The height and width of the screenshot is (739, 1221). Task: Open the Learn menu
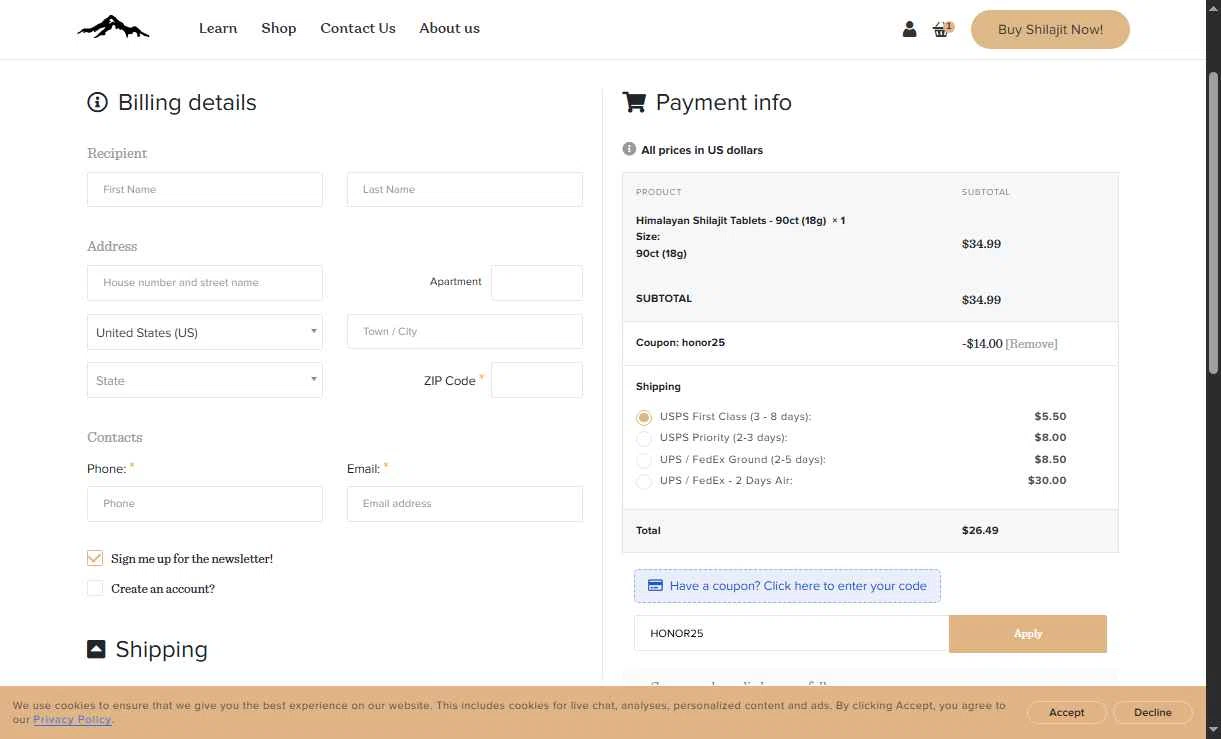218,28
